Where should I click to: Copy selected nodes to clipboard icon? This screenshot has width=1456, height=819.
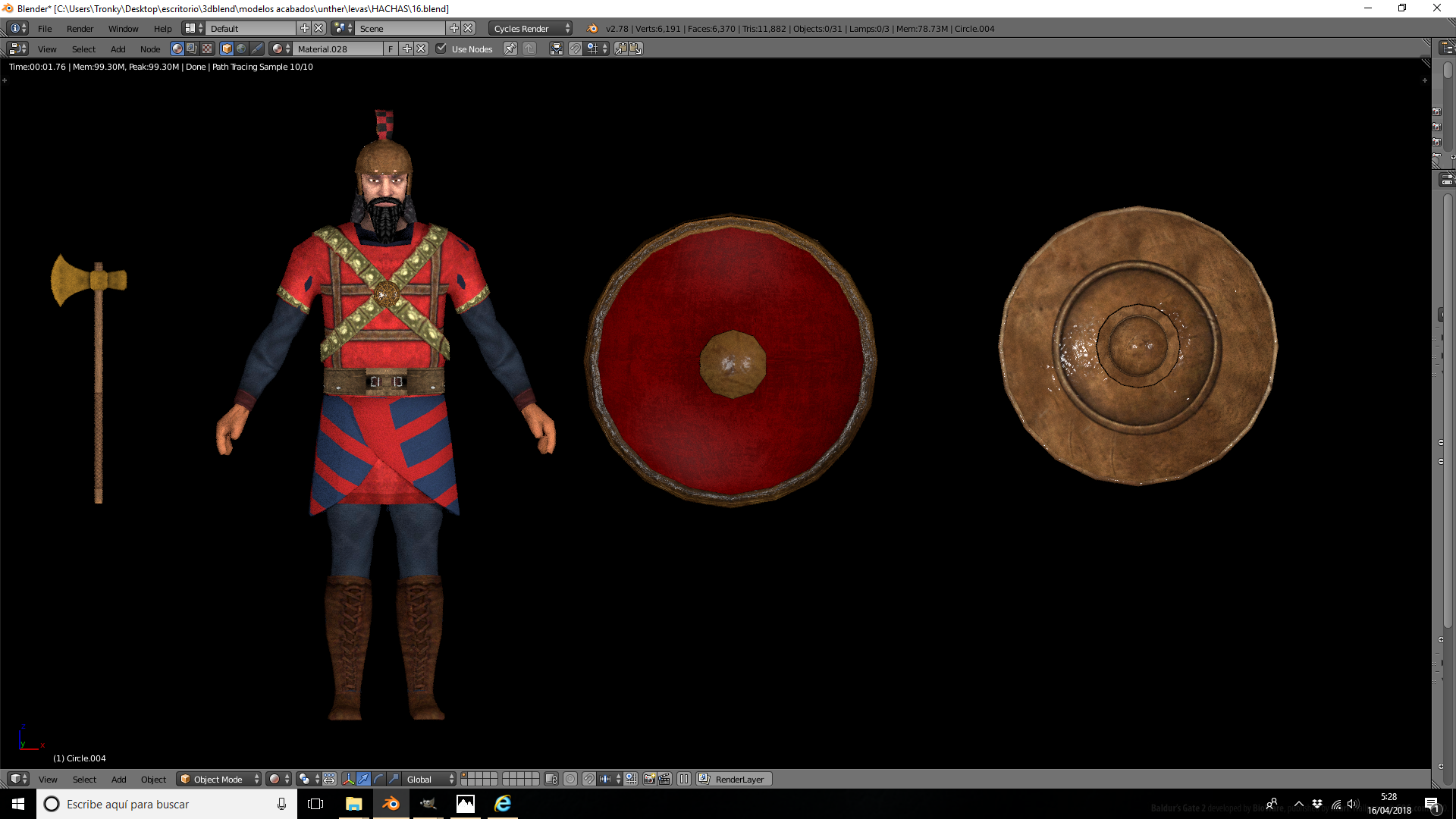[621, 49]
